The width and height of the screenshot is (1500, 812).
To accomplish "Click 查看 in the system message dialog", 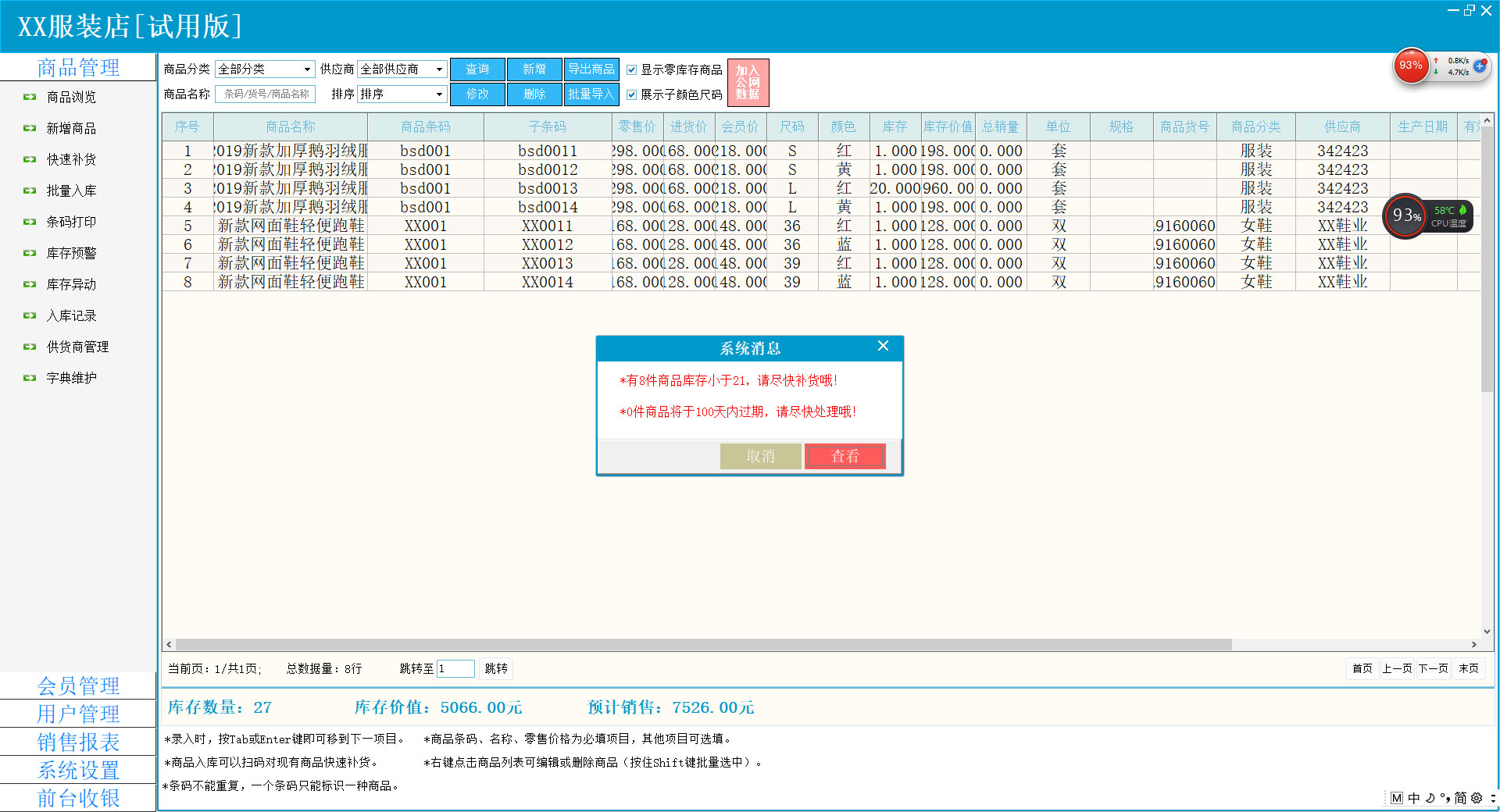I will pos(845,456).
